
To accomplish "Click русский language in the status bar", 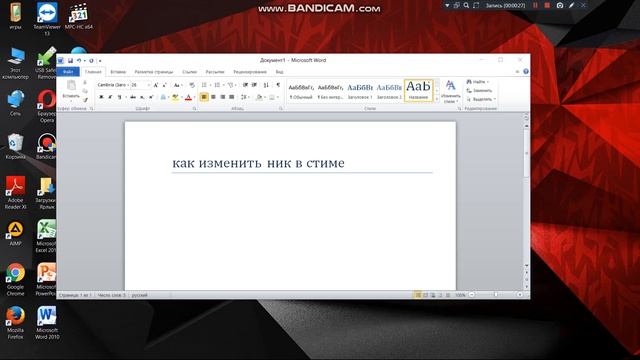I will 139,295.
